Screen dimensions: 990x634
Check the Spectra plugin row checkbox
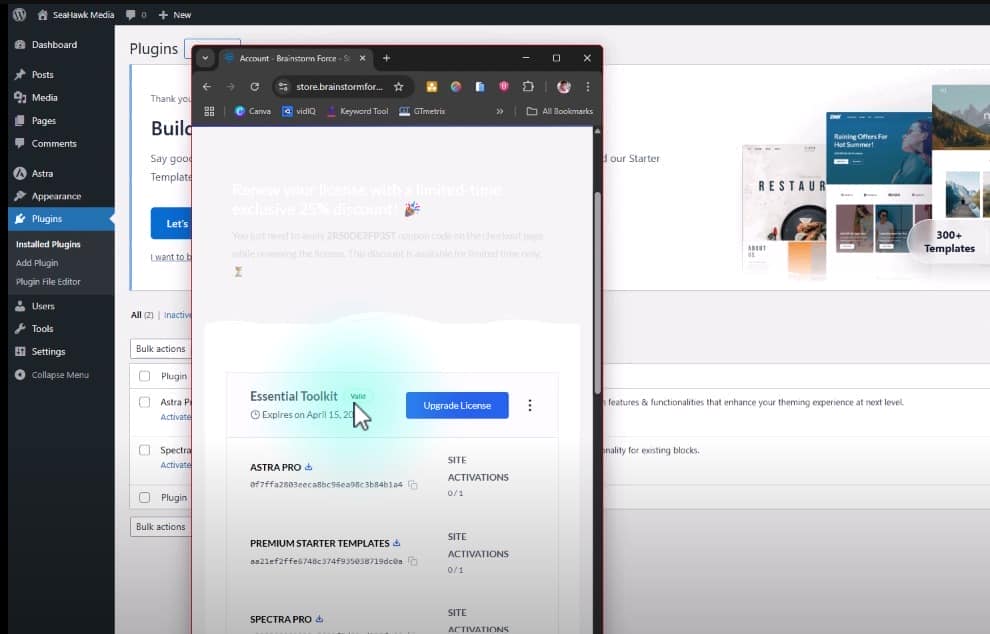point(145,450)
